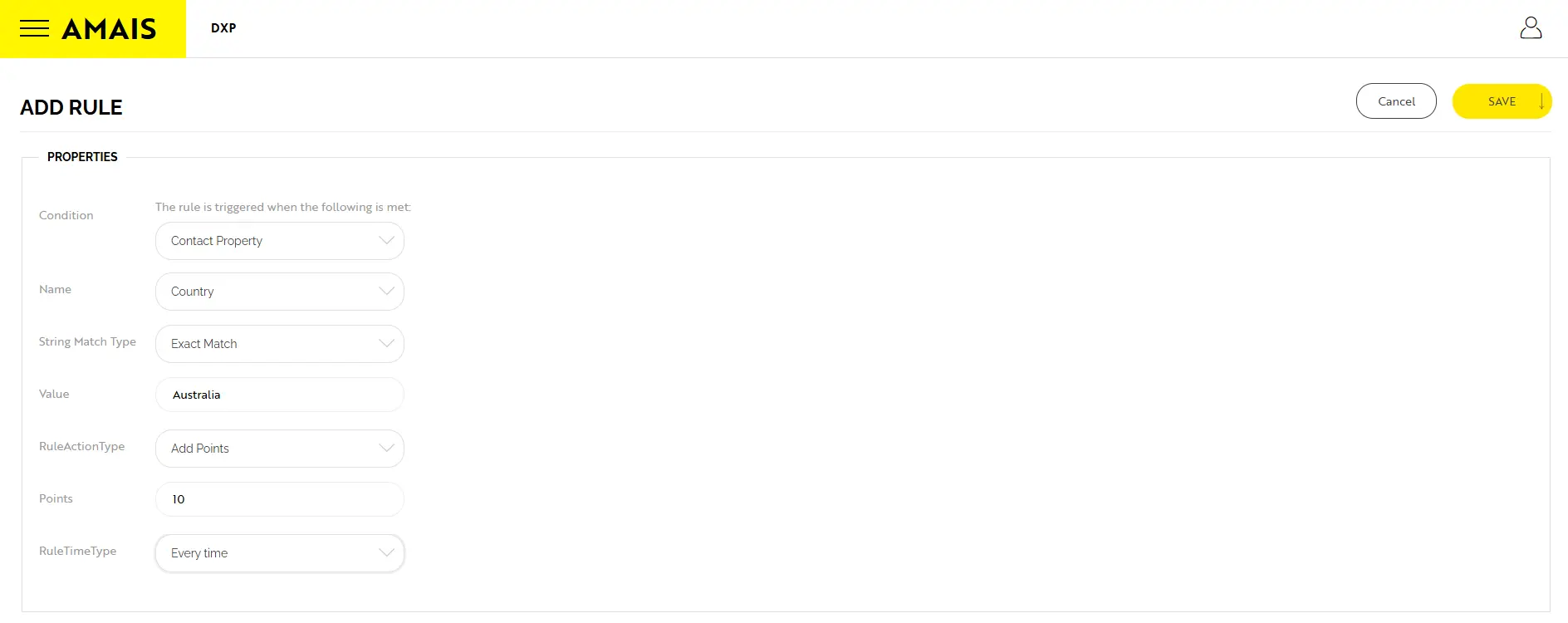The width and height of the screenshot is (1568, 623).
Task: Click the Add Points dropdown chevron
Action: [386, 449]
